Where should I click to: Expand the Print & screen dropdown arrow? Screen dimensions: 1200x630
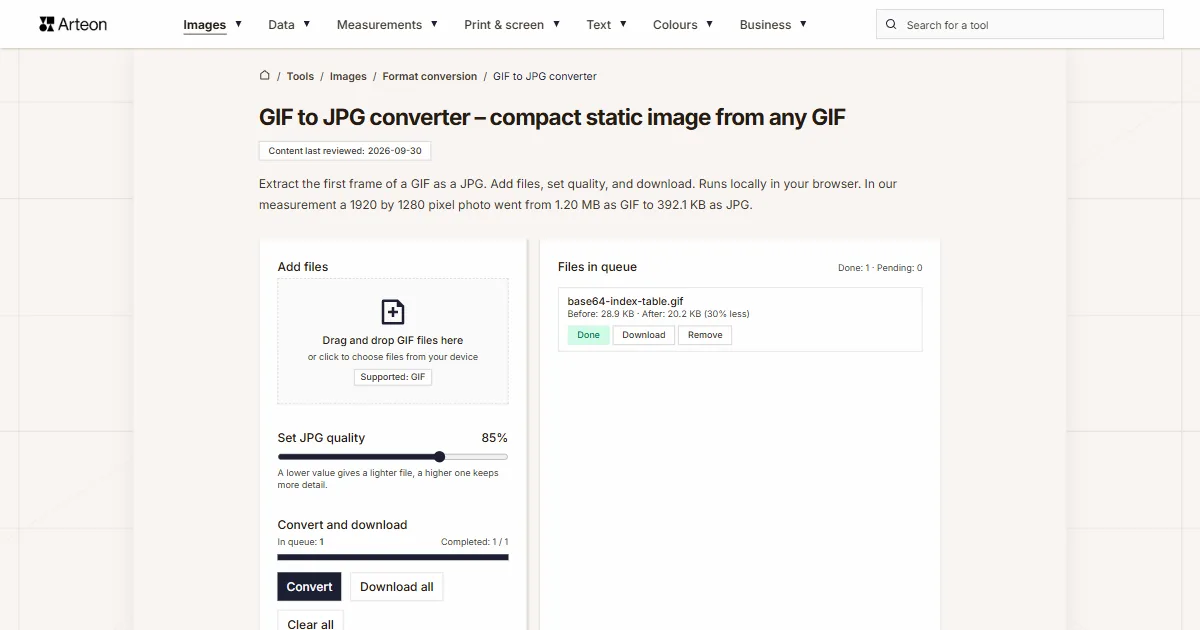[556, 24]
